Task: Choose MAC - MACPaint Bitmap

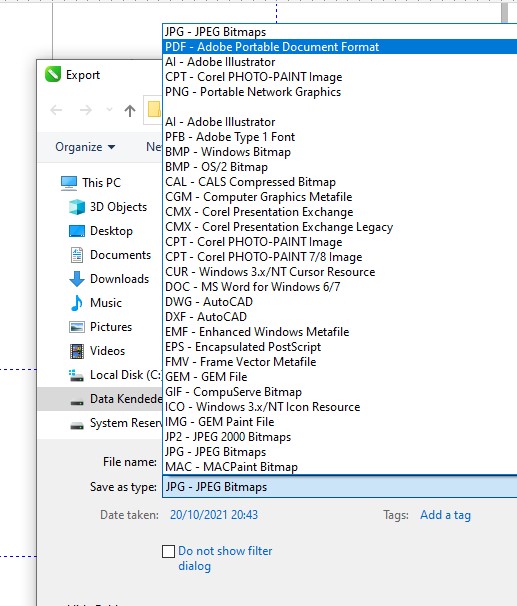Action: pyautogui.click(x=340, y=467)
